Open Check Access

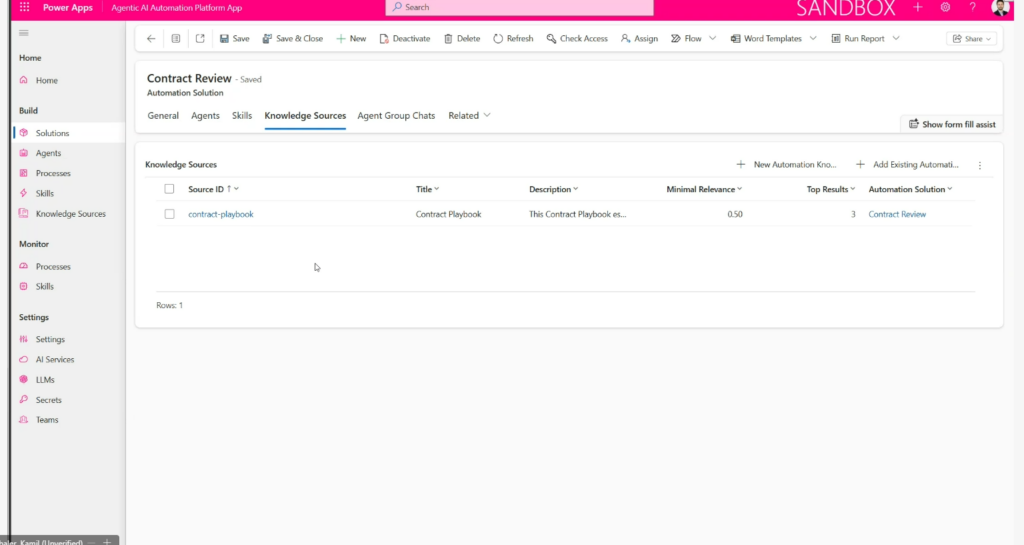point(577,39)
